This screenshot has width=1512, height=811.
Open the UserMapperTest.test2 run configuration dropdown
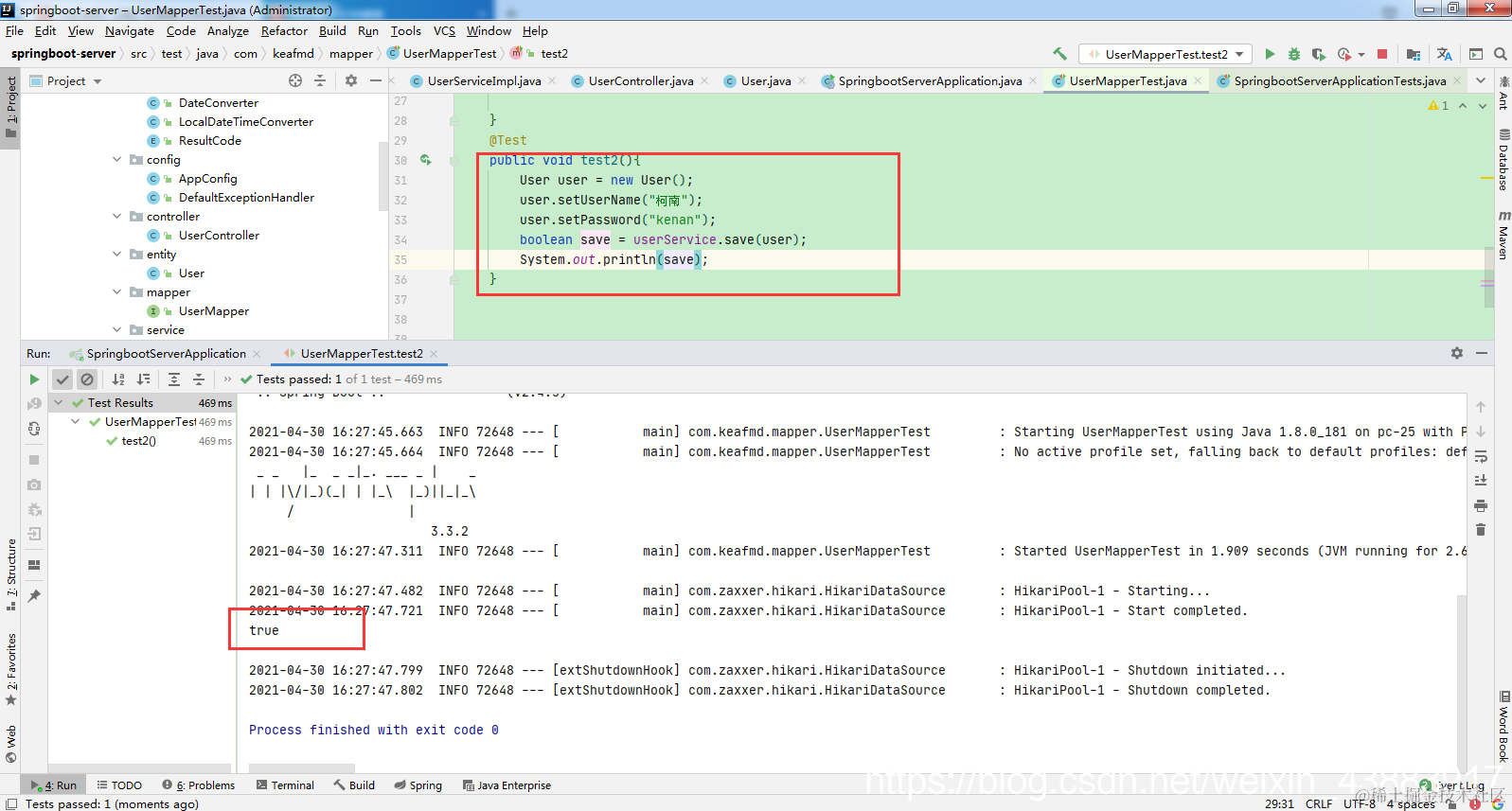click(1166, 54)
